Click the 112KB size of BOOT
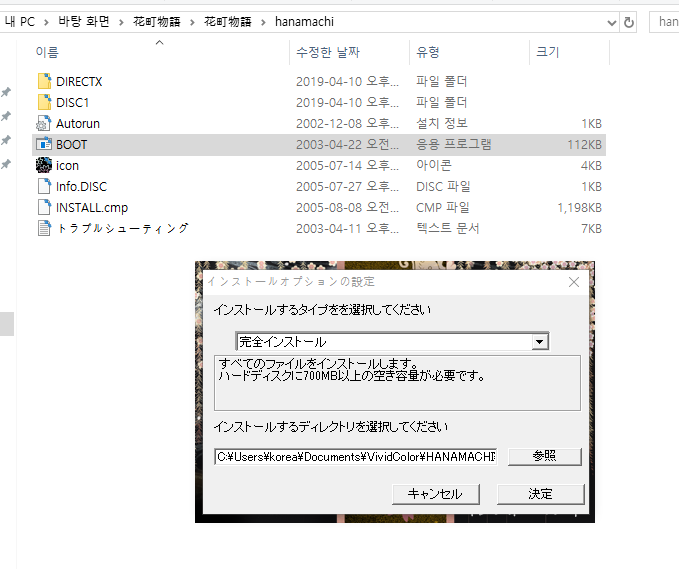Image resolution: width=679 pixels, height=569 pixels. (x=585, y=145)
